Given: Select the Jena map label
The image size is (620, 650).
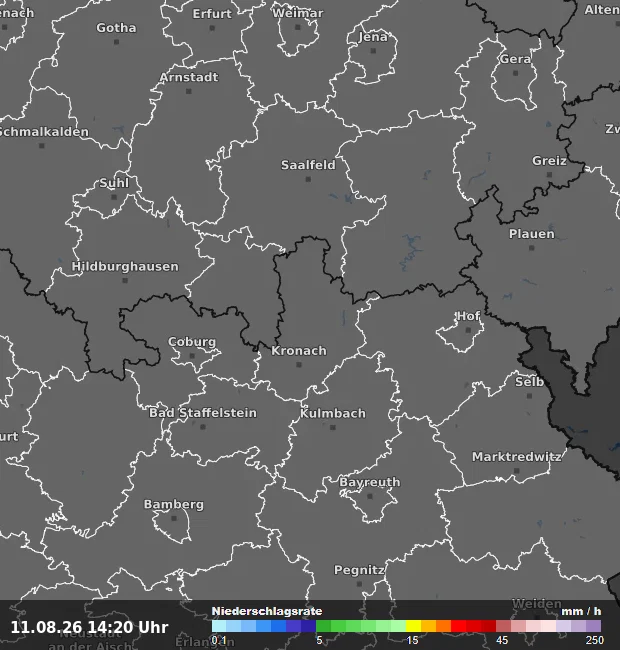Looking at the screenshot, I should [x=373, y=37].
